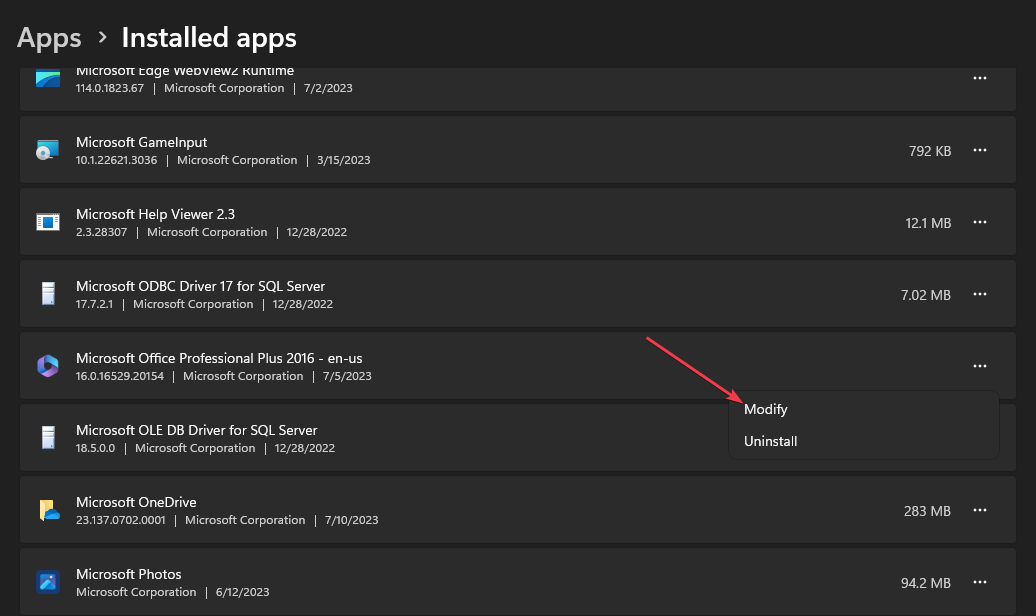Select the Microsoft Help Viewer 2.3 title
Viewport: 1036px width, 616px height.
pos(155,214)
